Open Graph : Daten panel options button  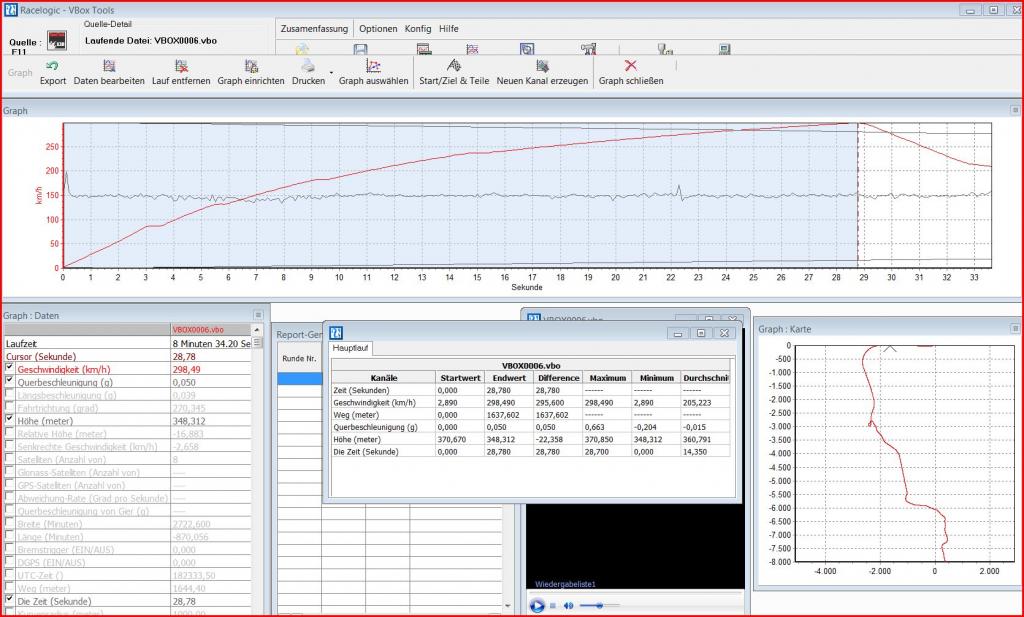[258, 315]
